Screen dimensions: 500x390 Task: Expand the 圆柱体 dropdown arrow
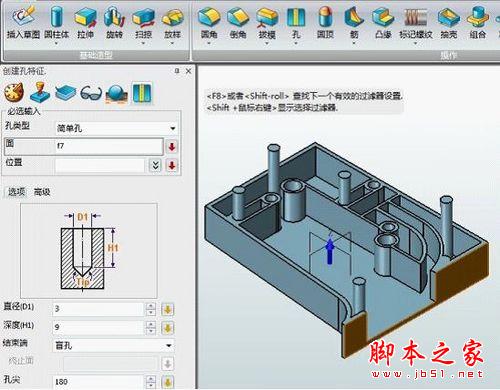[x=56, y=43]
